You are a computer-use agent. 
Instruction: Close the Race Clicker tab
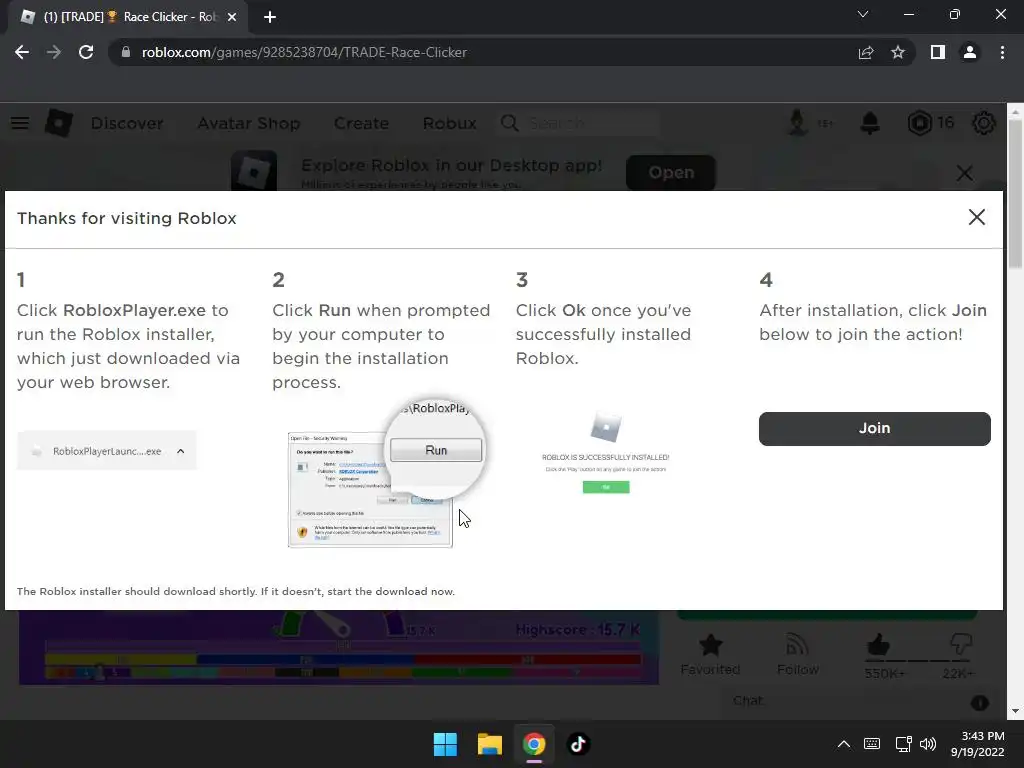click(x=232, y=17)
